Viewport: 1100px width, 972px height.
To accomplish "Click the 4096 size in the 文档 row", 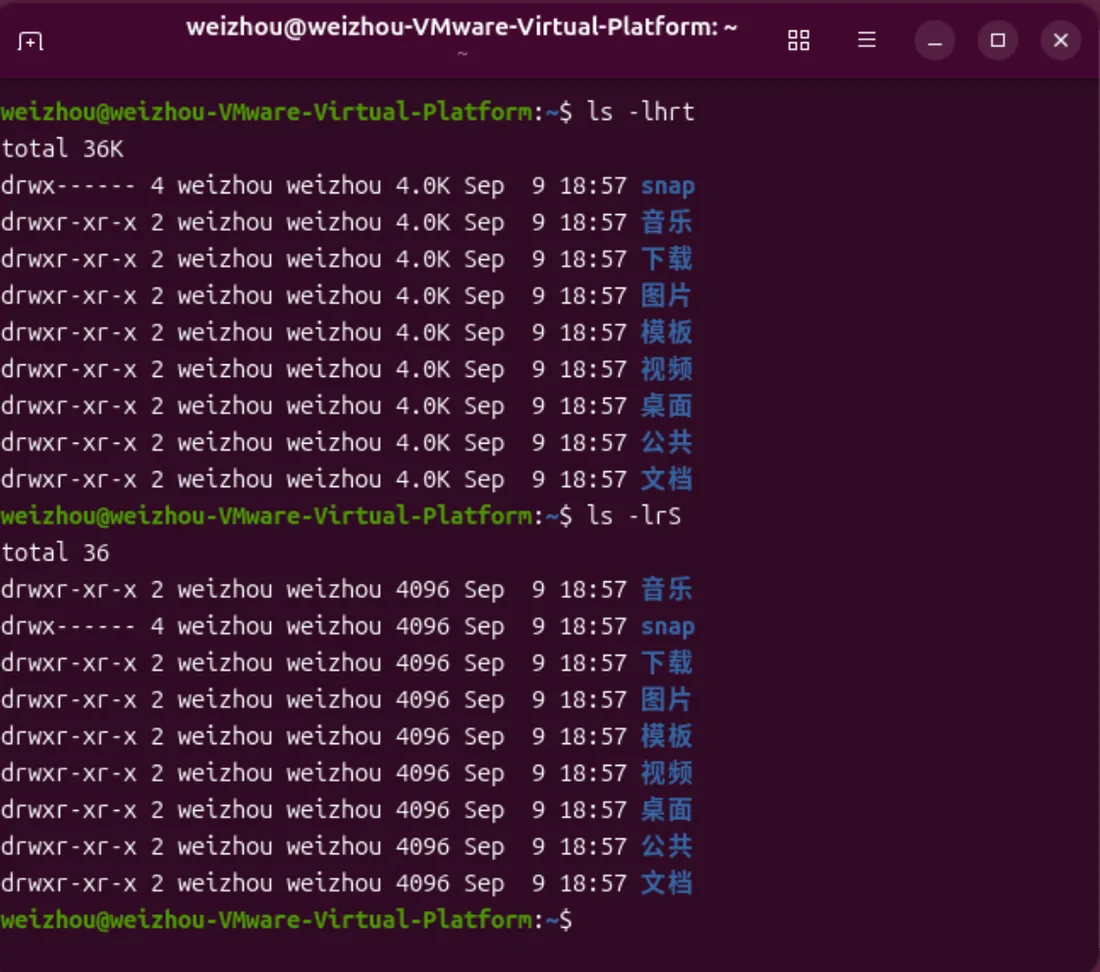I will coord(422,883).
